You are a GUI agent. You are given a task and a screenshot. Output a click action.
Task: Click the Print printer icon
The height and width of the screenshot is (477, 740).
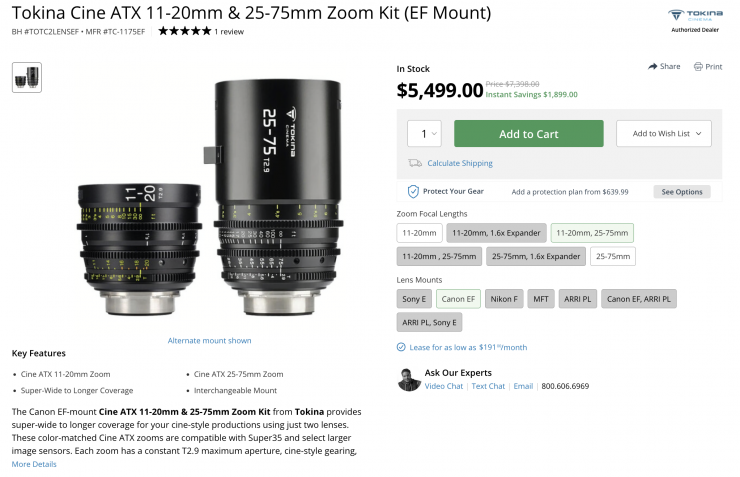[x=698, y=67]
